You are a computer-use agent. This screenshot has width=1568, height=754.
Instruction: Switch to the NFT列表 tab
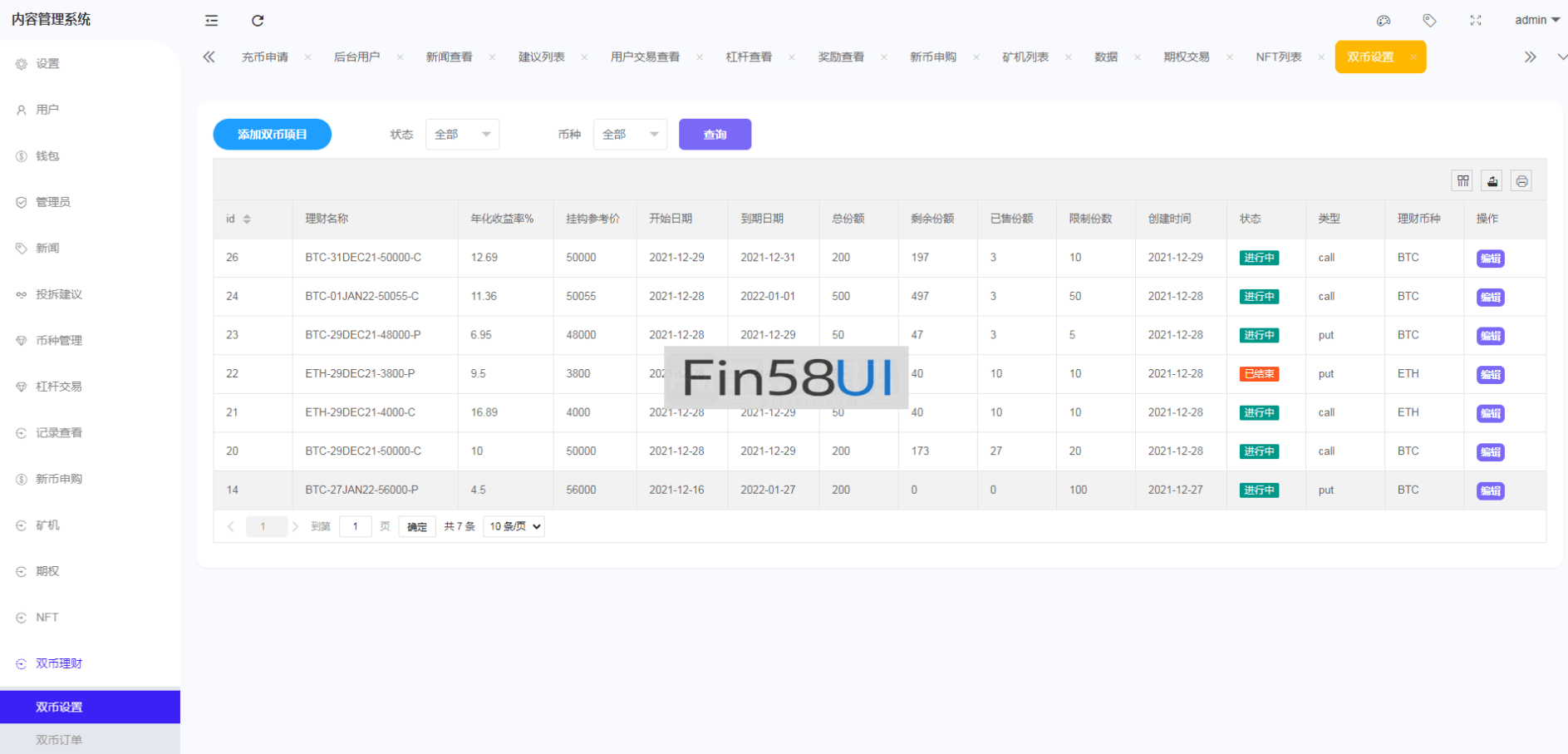coord(1278,57)
